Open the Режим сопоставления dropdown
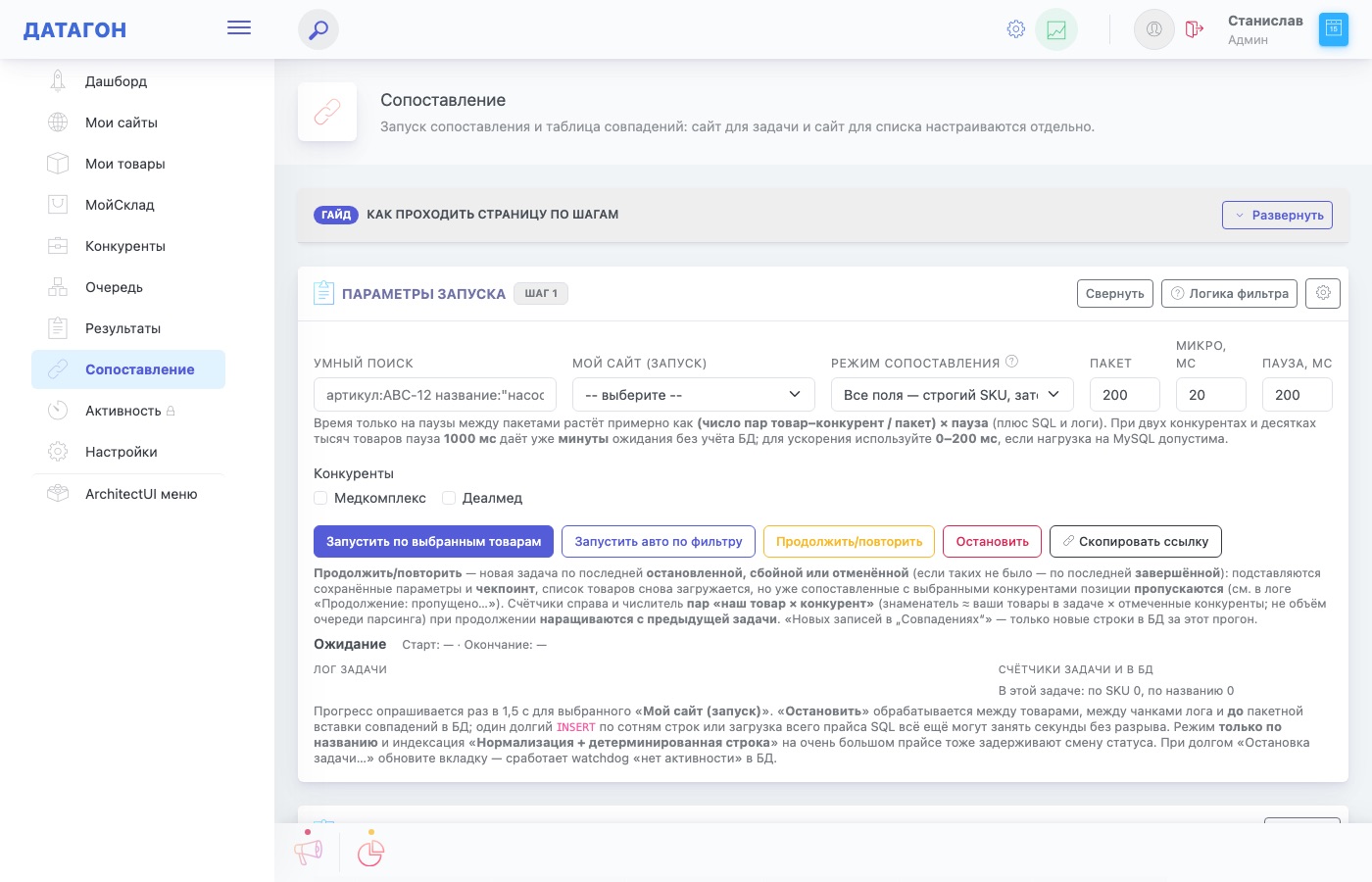Viewport: 1372px width, 882px height. 953,395
